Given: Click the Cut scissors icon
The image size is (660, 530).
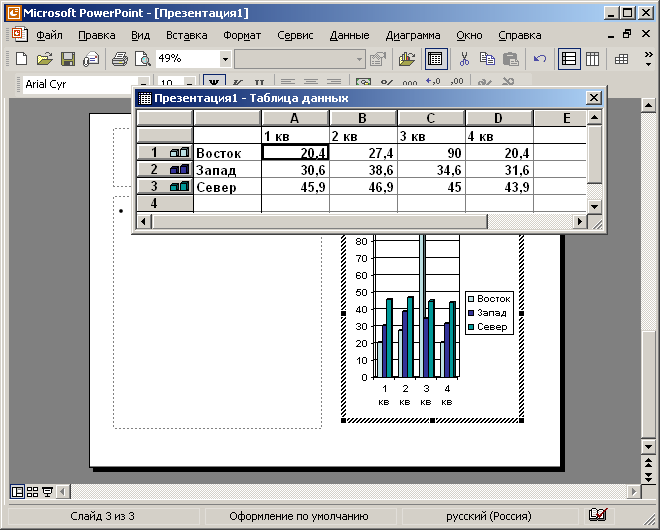Looking at the screenshot, I should [464, 59].
